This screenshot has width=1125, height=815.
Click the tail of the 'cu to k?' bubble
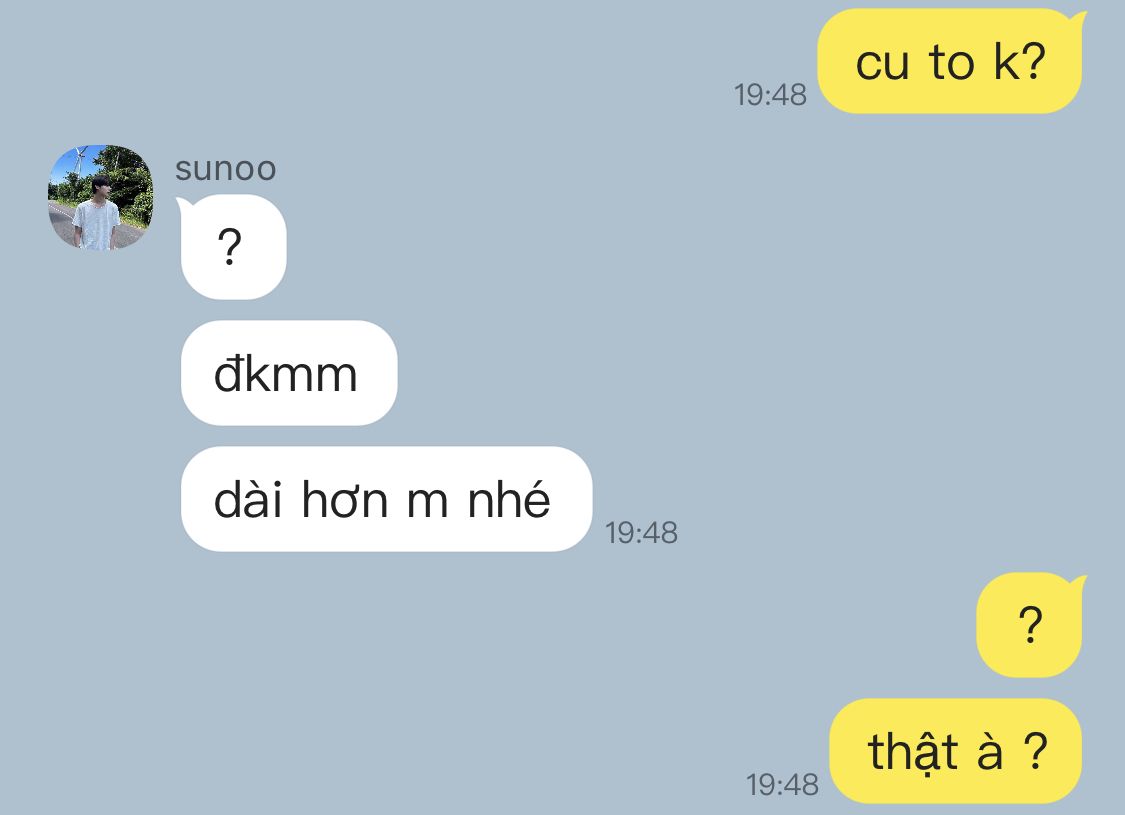tap(1075, 19)
